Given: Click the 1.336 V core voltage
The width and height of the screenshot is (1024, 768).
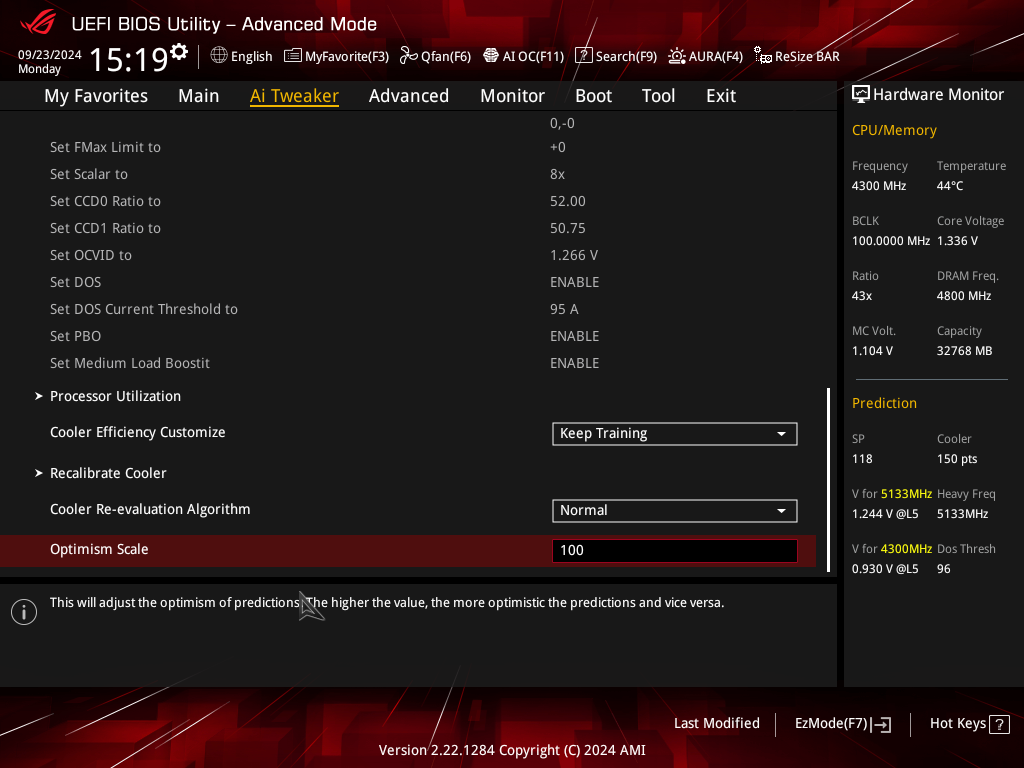Looking at the screenshot, I should click(957, 241).
